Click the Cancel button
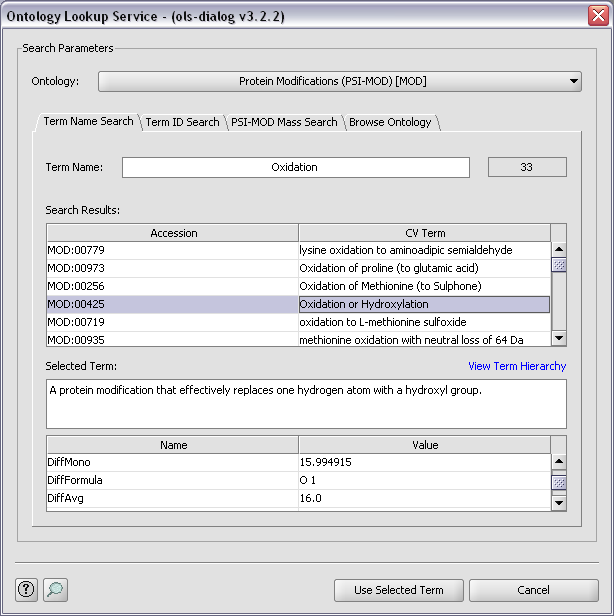The height and width of the screenshot is (616, 614). coord(533,590)
